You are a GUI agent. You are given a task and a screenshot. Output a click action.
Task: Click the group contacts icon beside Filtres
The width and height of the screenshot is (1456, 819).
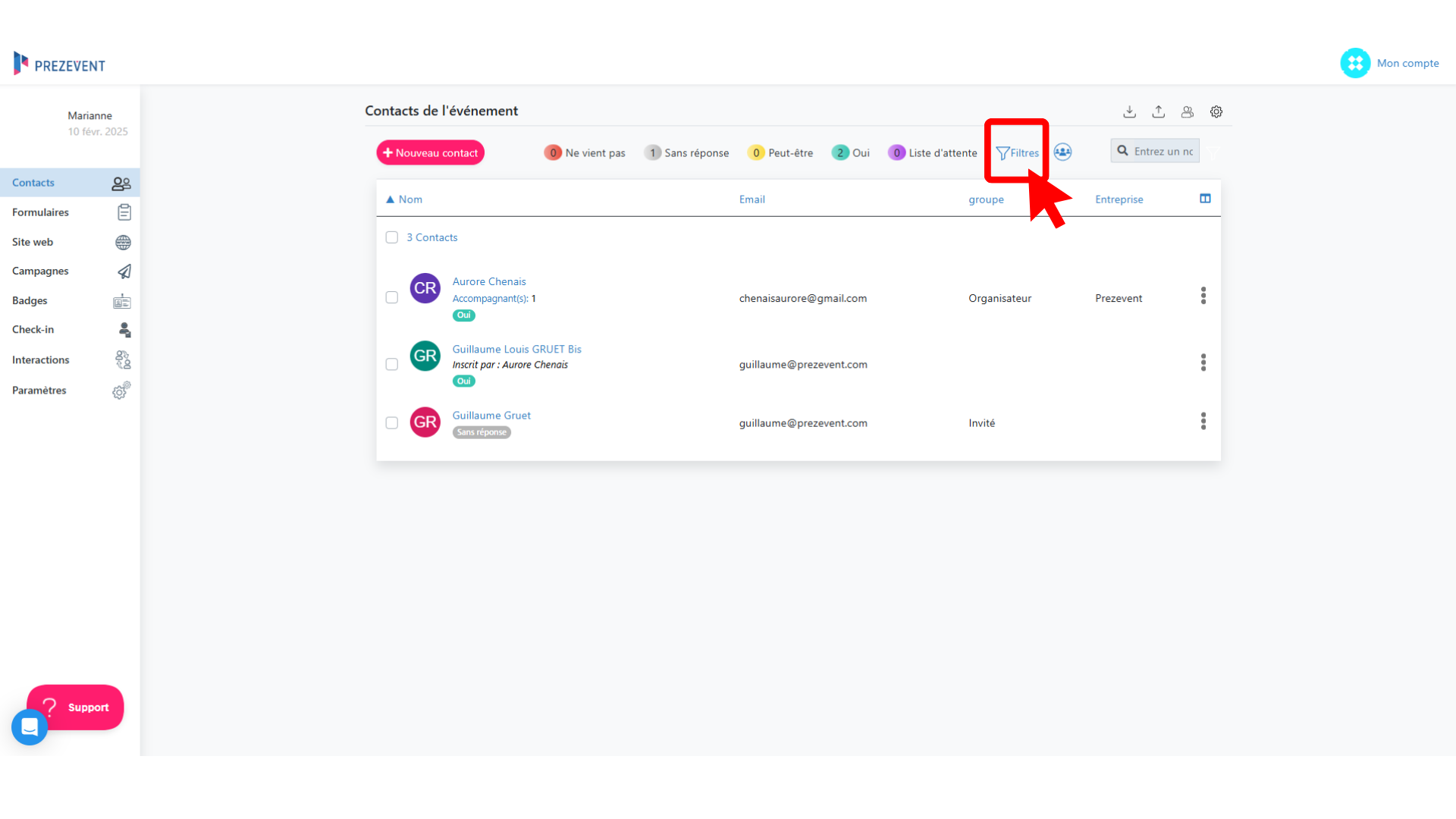click(1062, 152)
